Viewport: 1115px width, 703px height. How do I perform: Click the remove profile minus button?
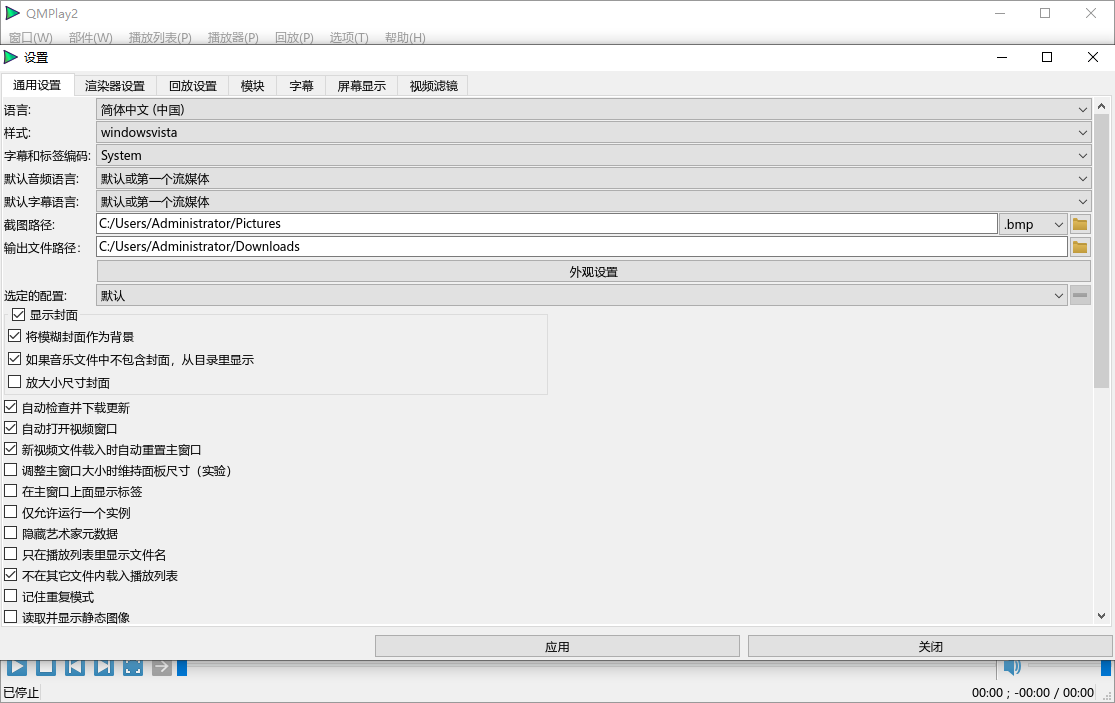[x=1080, y=295]
